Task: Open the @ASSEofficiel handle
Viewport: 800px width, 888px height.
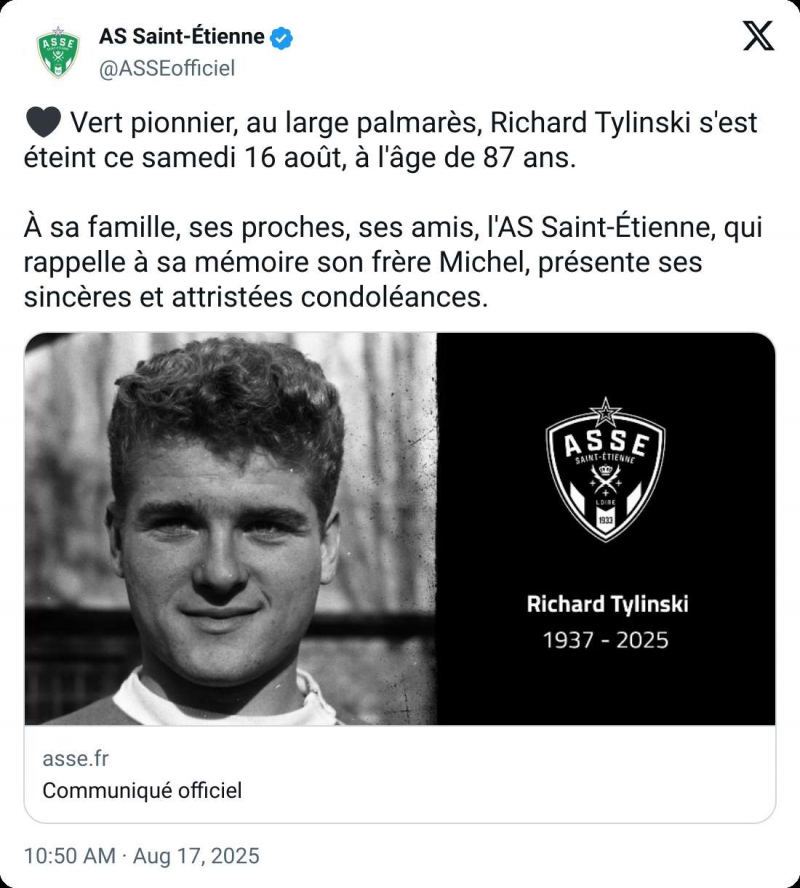Action: pyautogui.click(x=166, y=68)
